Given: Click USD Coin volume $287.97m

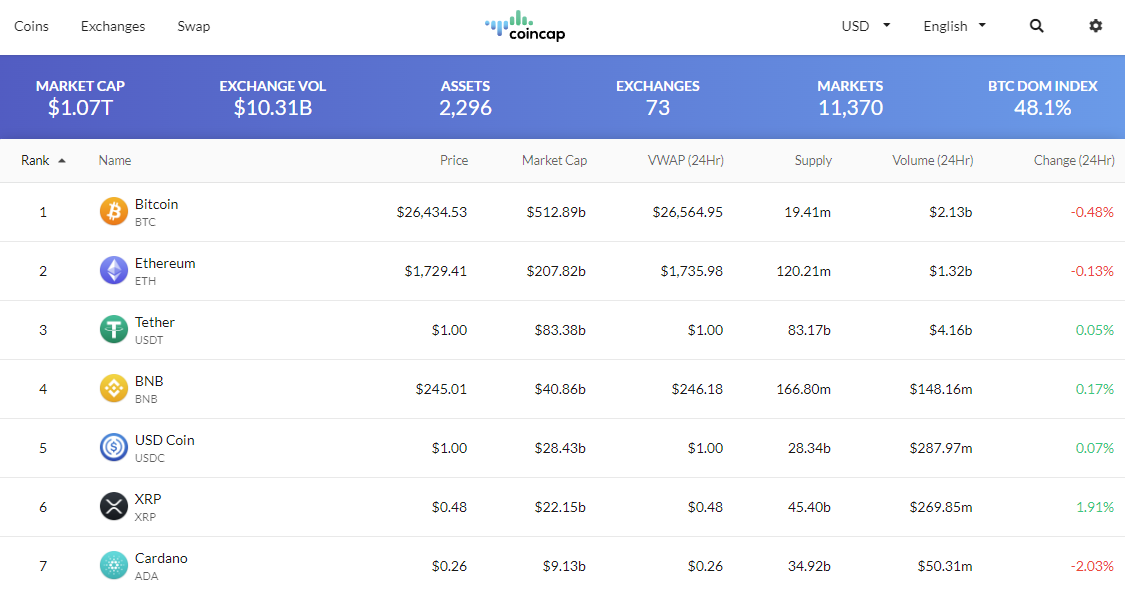Looking at the screenshot, I should coord(941,447).
